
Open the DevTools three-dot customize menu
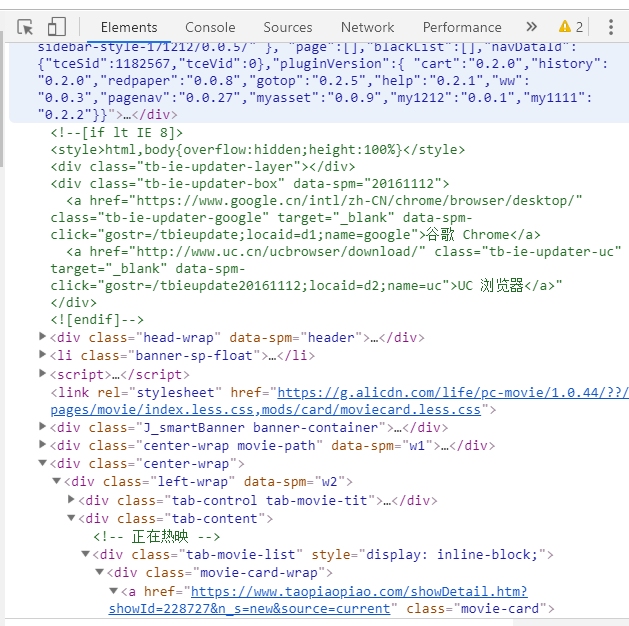(x=611, y=27)
